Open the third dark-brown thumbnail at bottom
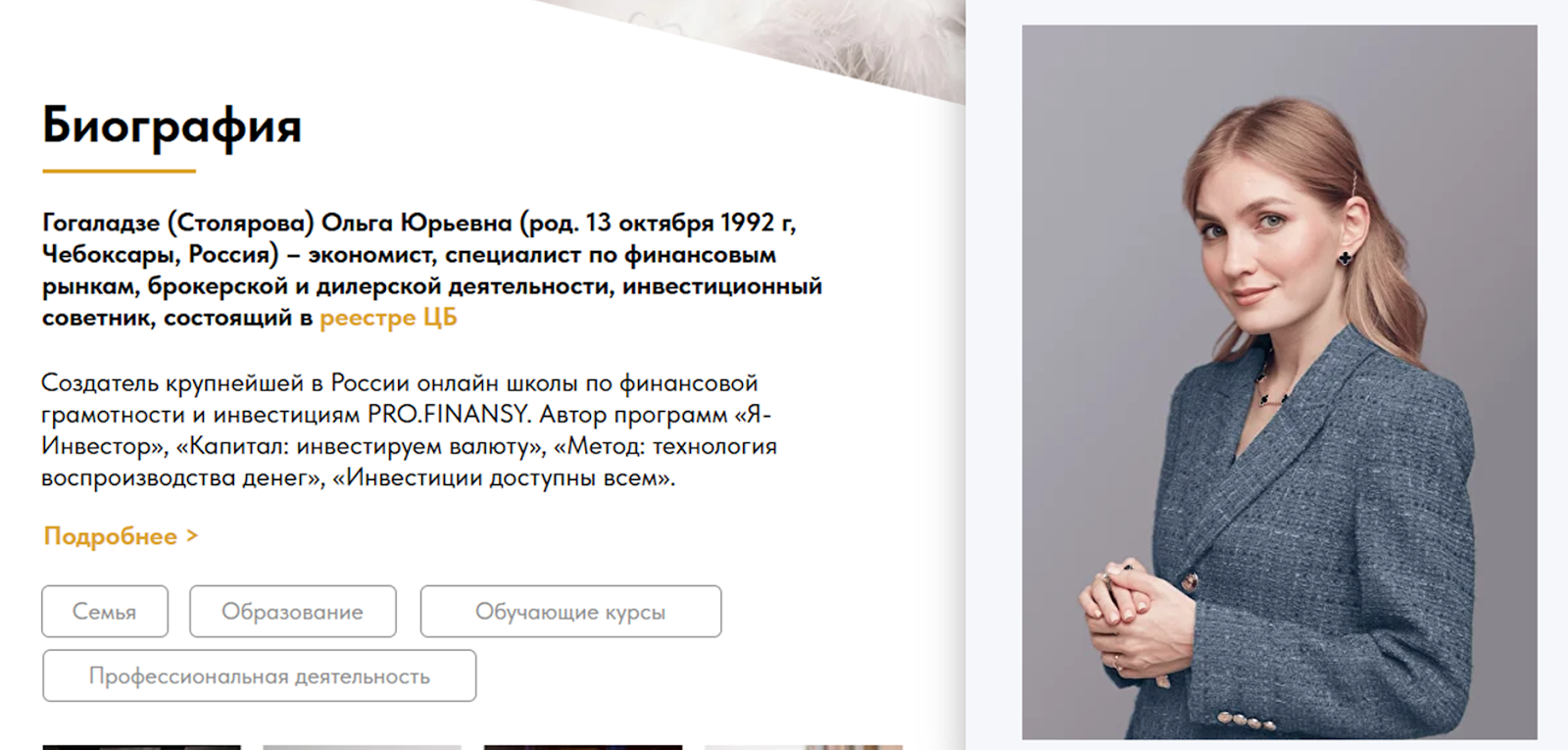The height and width of the screenshot is (750, 1568). click(x=583, y=747)
